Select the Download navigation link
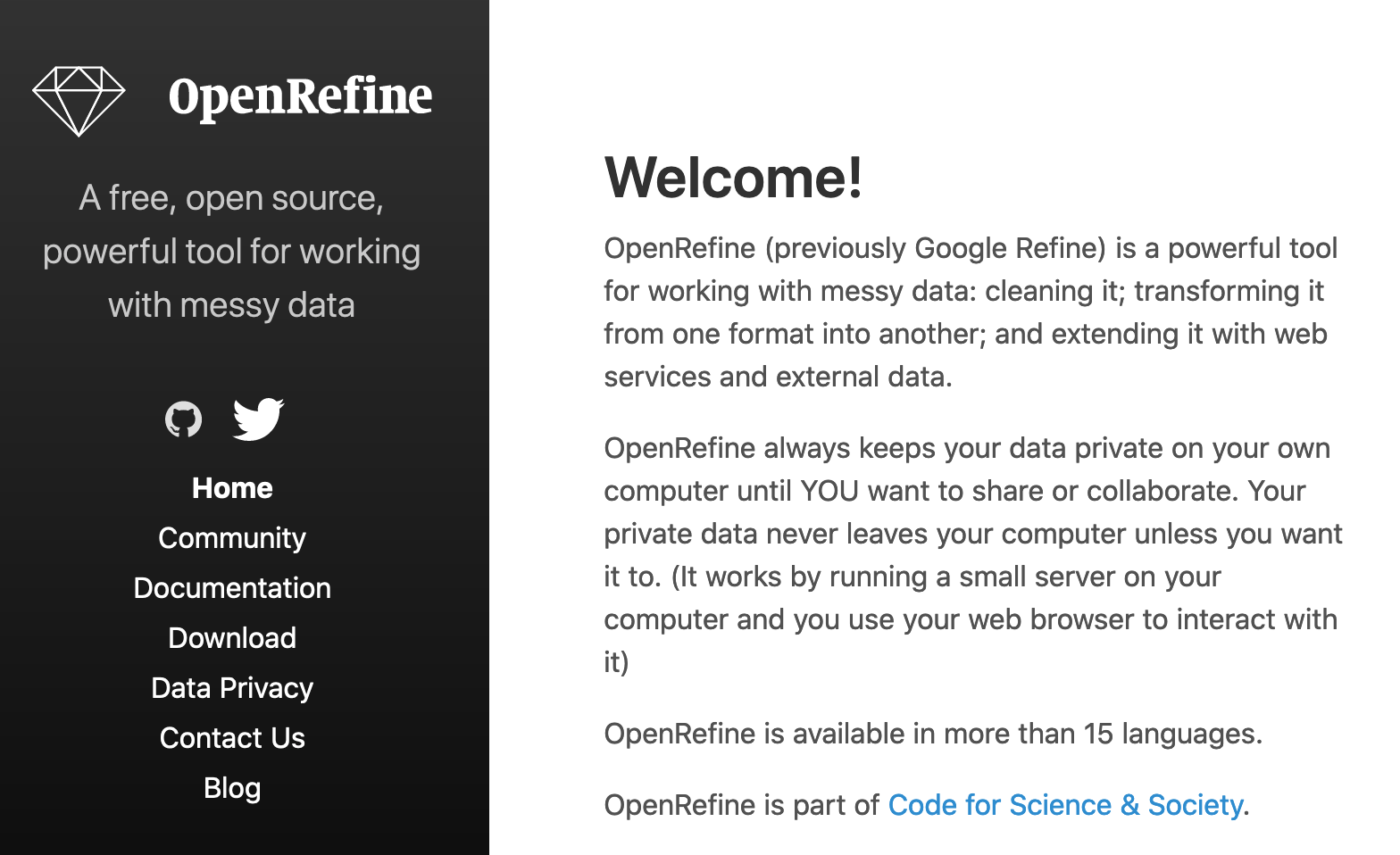 (x=232, y=638)
